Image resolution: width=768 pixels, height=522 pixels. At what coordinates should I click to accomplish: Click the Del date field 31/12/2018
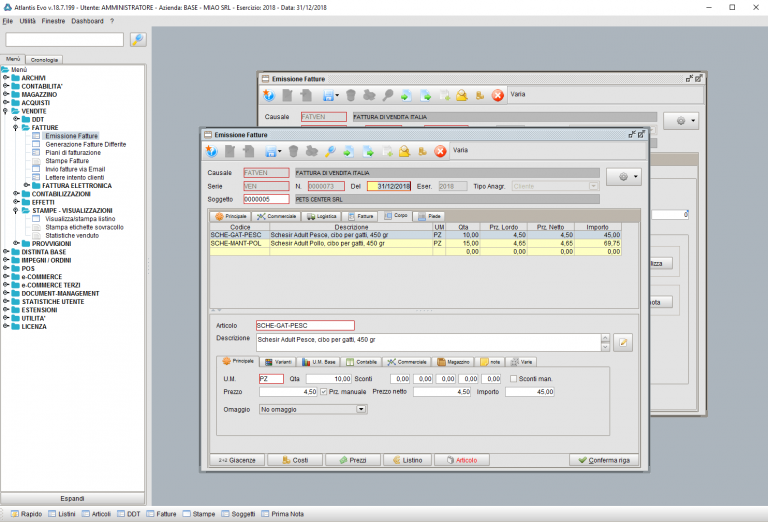pyautogui.click(x=389, y=186)
